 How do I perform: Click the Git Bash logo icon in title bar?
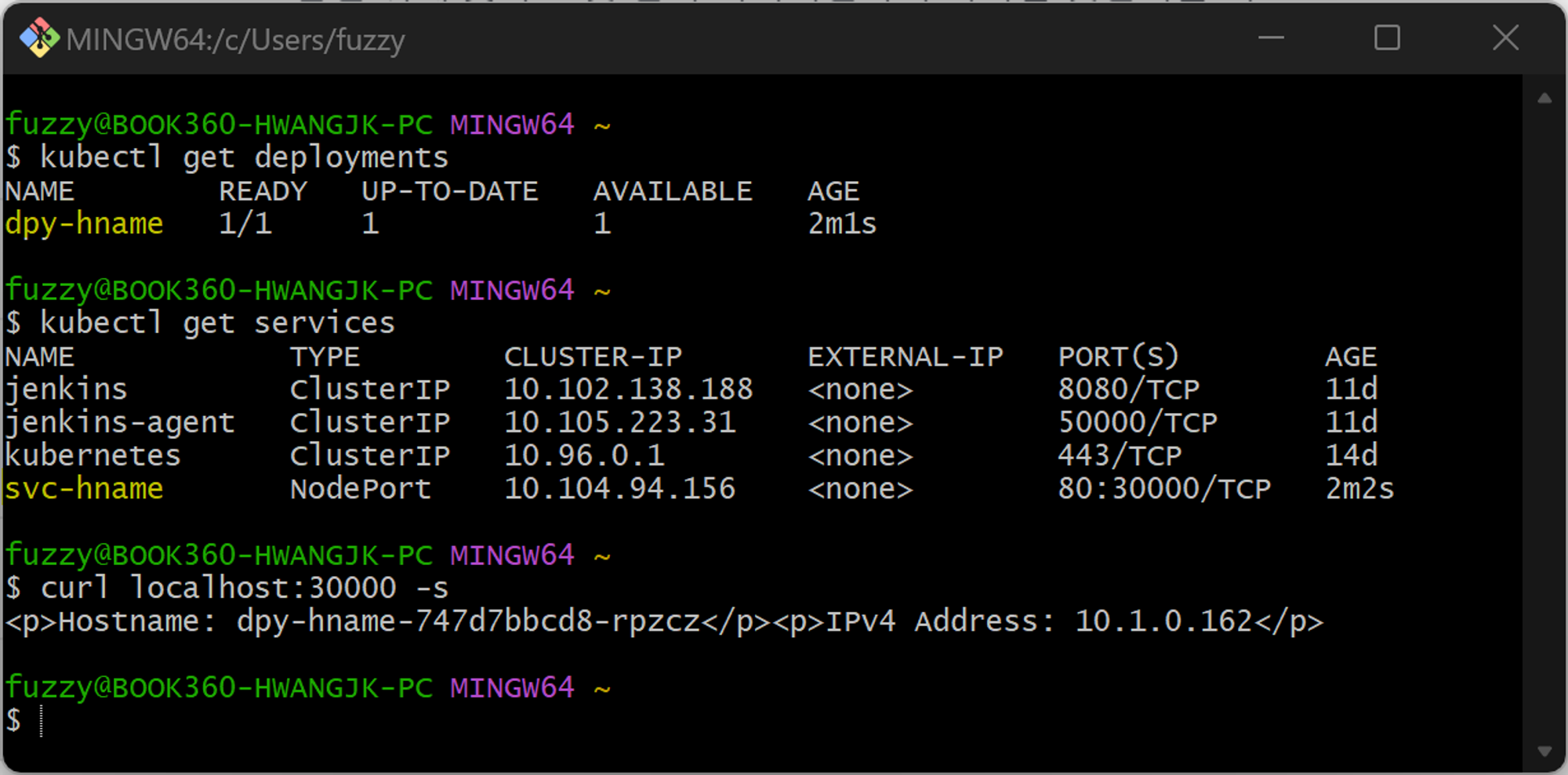click(x=39, y=38)
